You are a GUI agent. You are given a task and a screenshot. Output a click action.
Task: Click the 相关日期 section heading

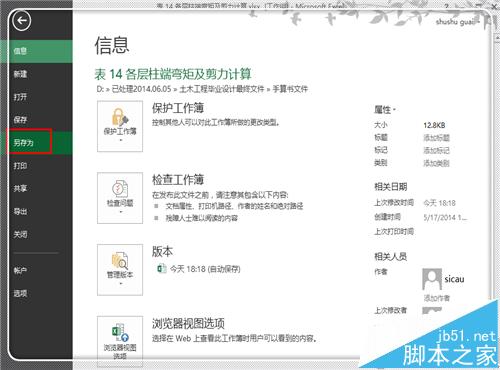coord(391,187)
